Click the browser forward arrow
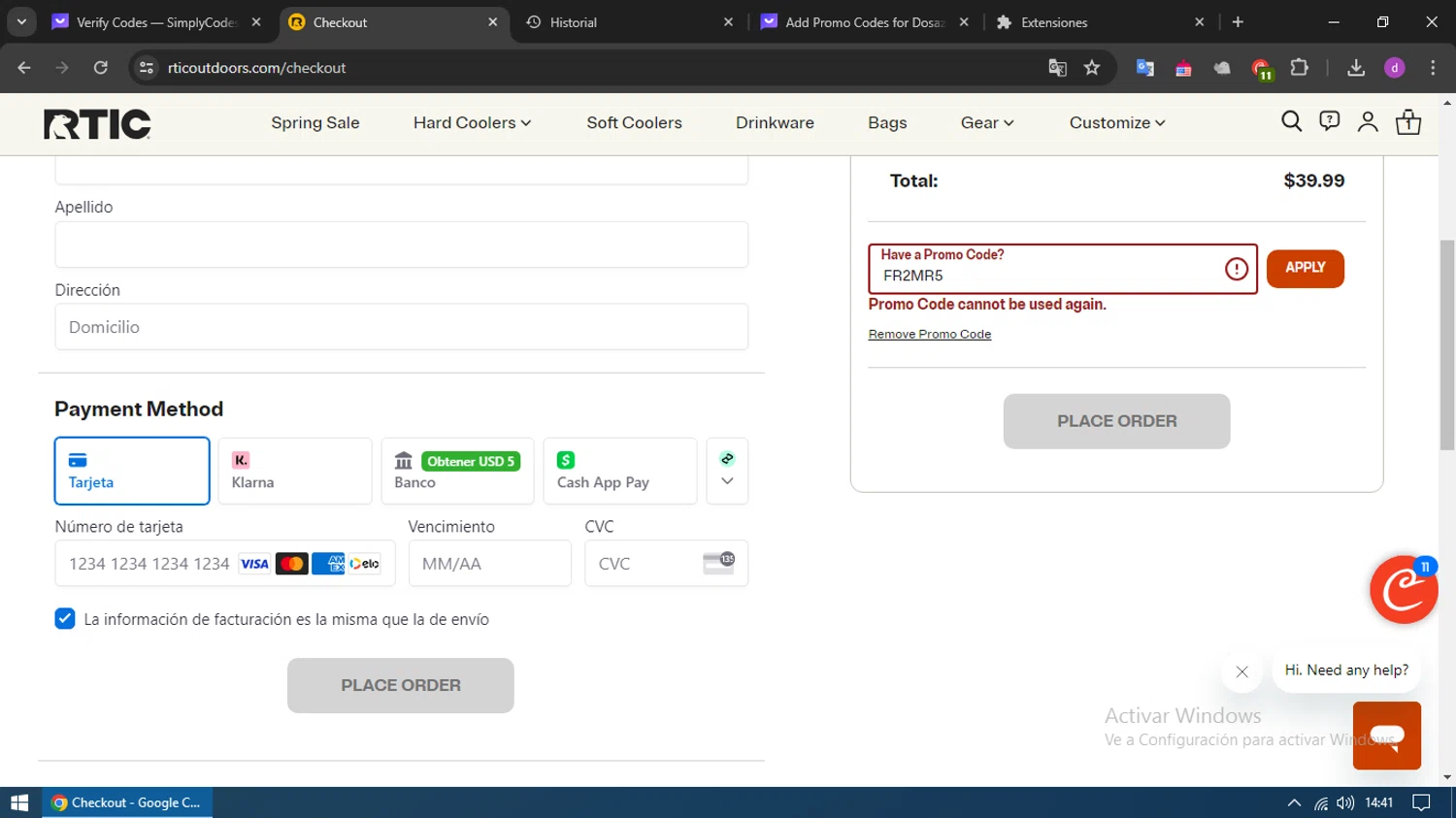 click(x=62, y=68)
